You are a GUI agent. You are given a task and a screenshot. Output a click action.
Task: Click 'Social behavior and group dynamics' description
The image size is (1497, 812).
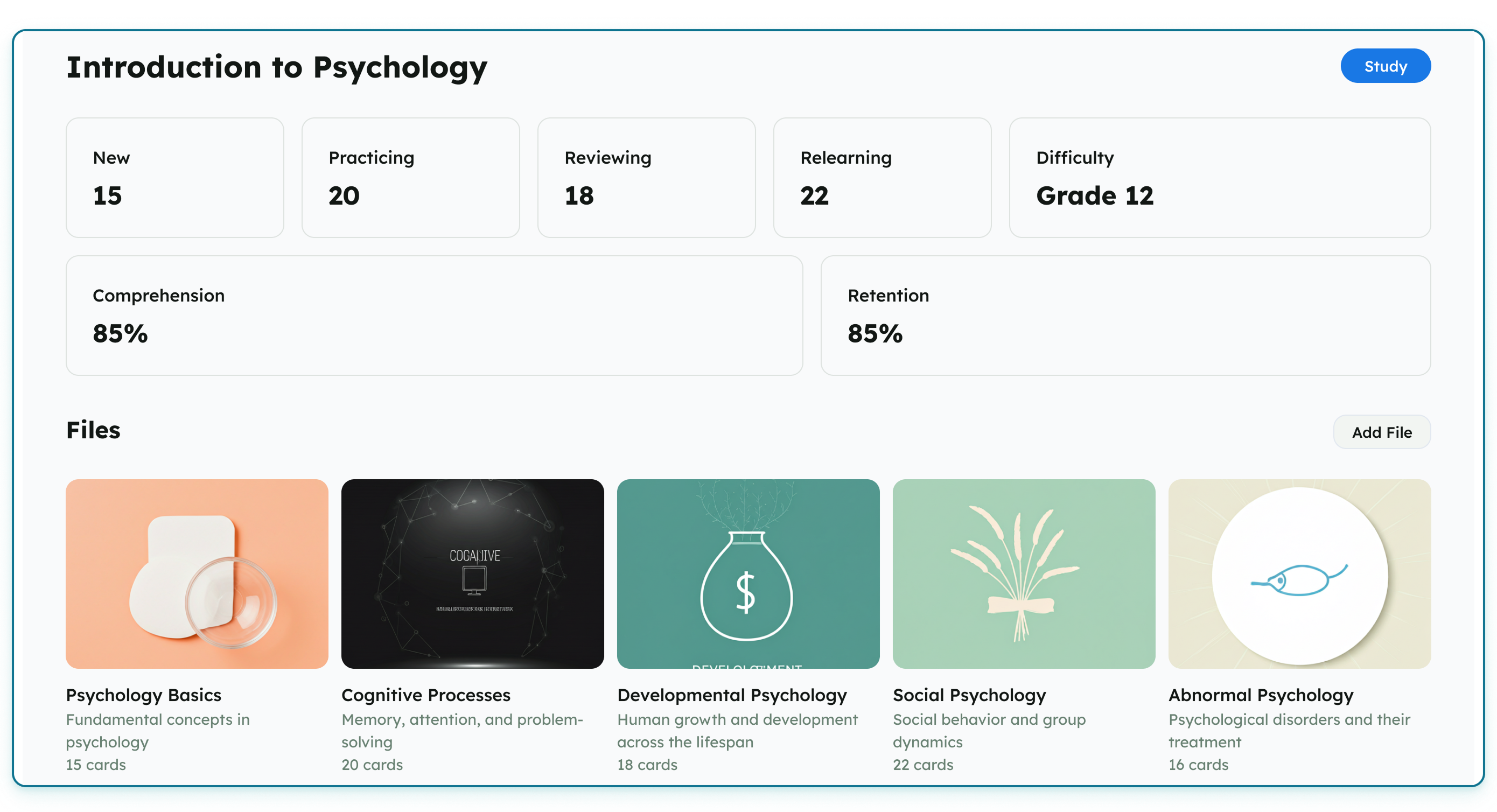click(x=989, y=731)
